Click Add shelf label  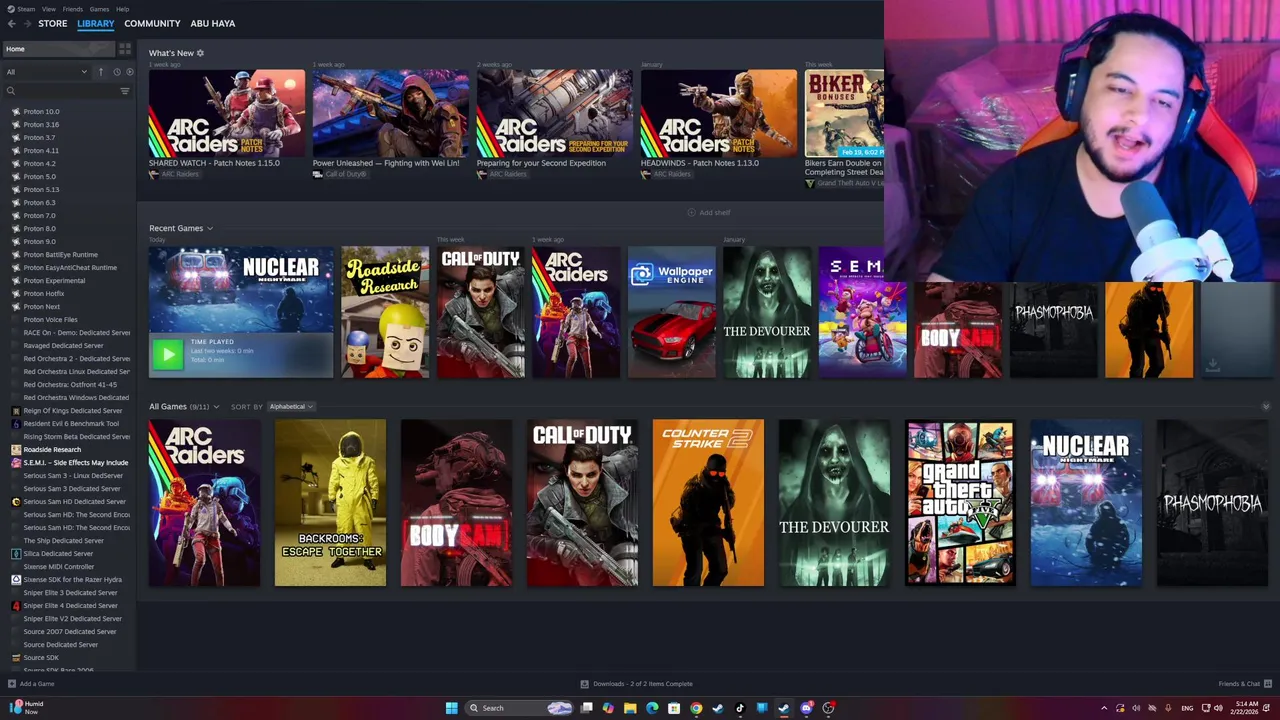click(714, 212)
